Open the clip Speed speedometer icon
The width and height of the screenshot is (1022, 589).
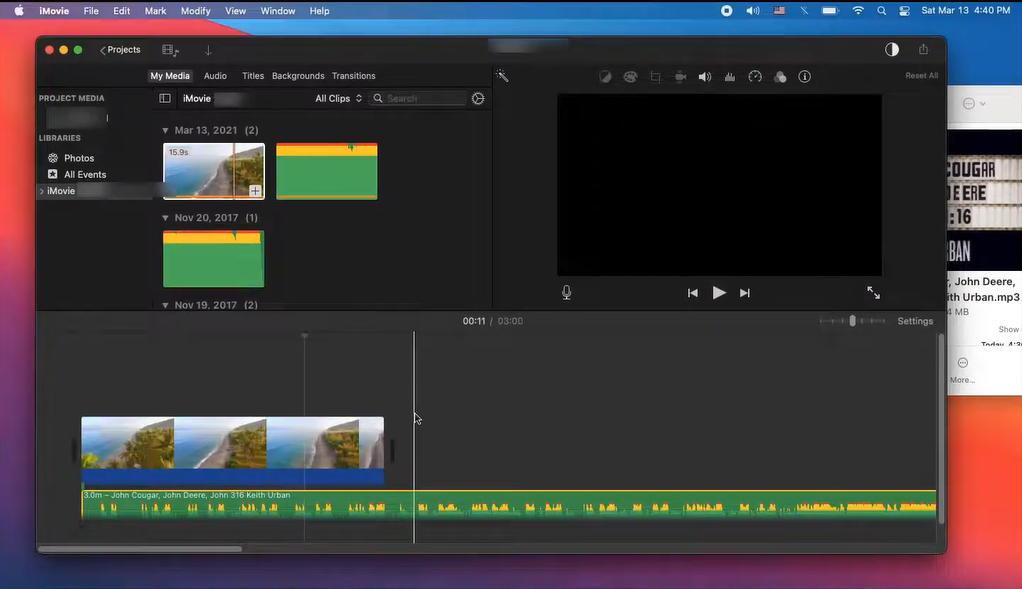tap(755, 76)
